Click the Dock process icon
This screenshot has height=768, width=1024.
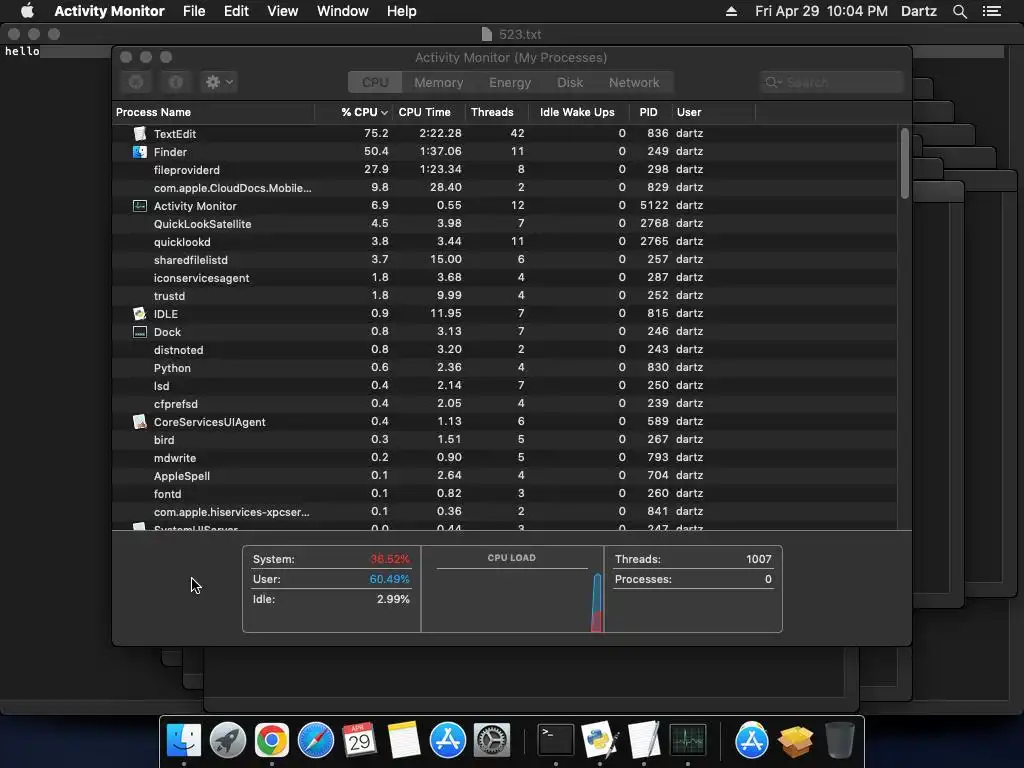click(140, 332)
